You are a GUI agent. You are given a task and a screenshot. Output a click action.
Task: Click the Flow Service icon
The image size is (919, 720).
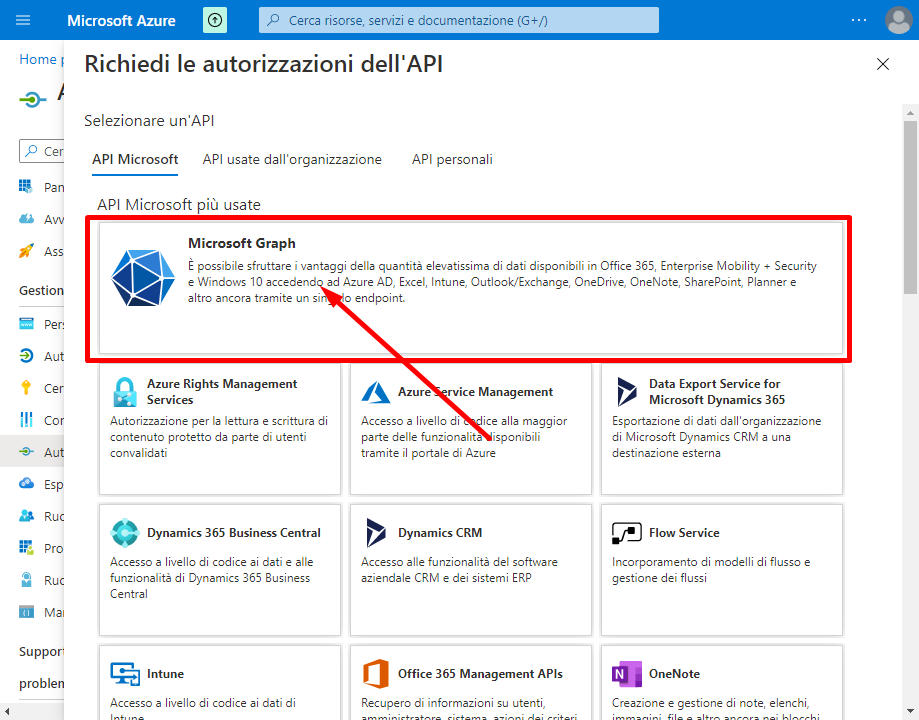pyautogui.click(x=627, y=533)
